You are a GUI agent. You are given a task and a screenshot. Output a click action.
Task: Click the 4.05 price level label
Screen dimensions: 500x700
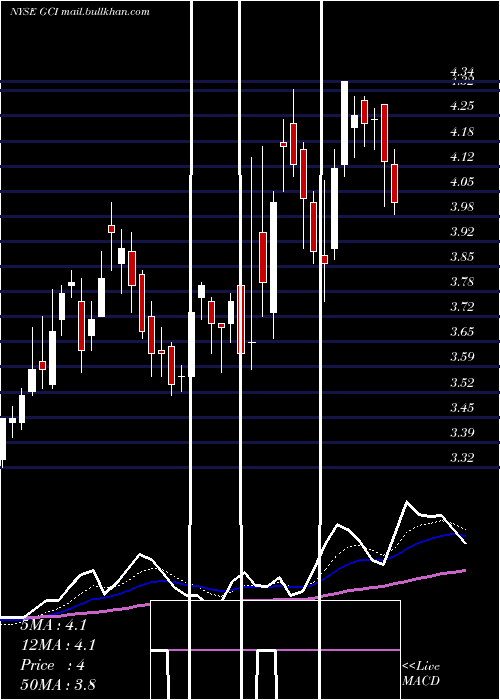pos(462,182)
